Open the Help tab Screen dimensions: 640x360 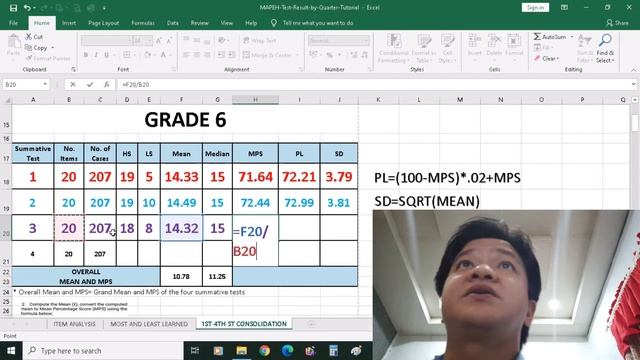point(251,23)
